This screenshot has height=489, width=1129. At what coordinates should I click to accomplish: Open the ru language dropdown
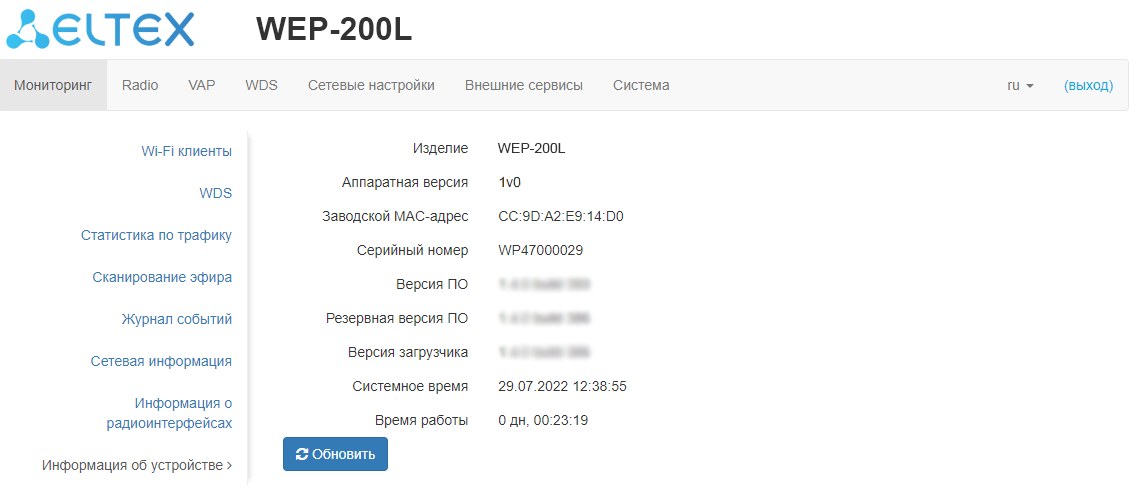point(1020,86)
